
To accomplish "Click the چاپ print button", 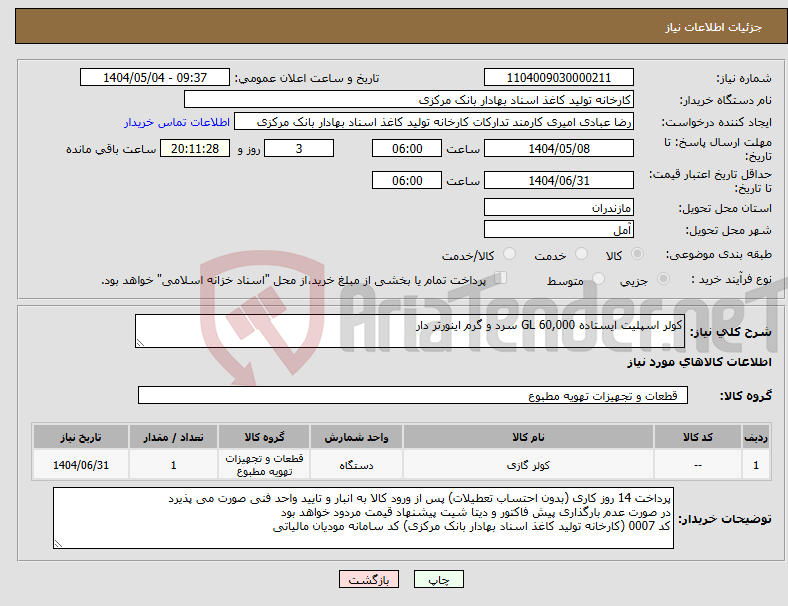I will (438, 579).
